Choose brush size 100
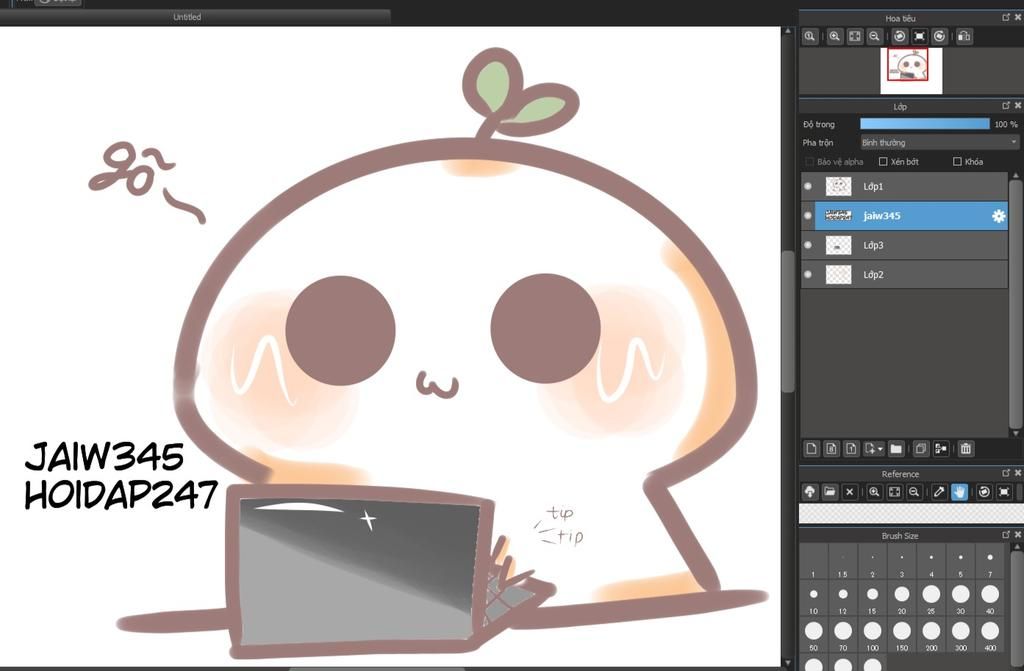1024x671 pixels. click(x=872, y=636)
